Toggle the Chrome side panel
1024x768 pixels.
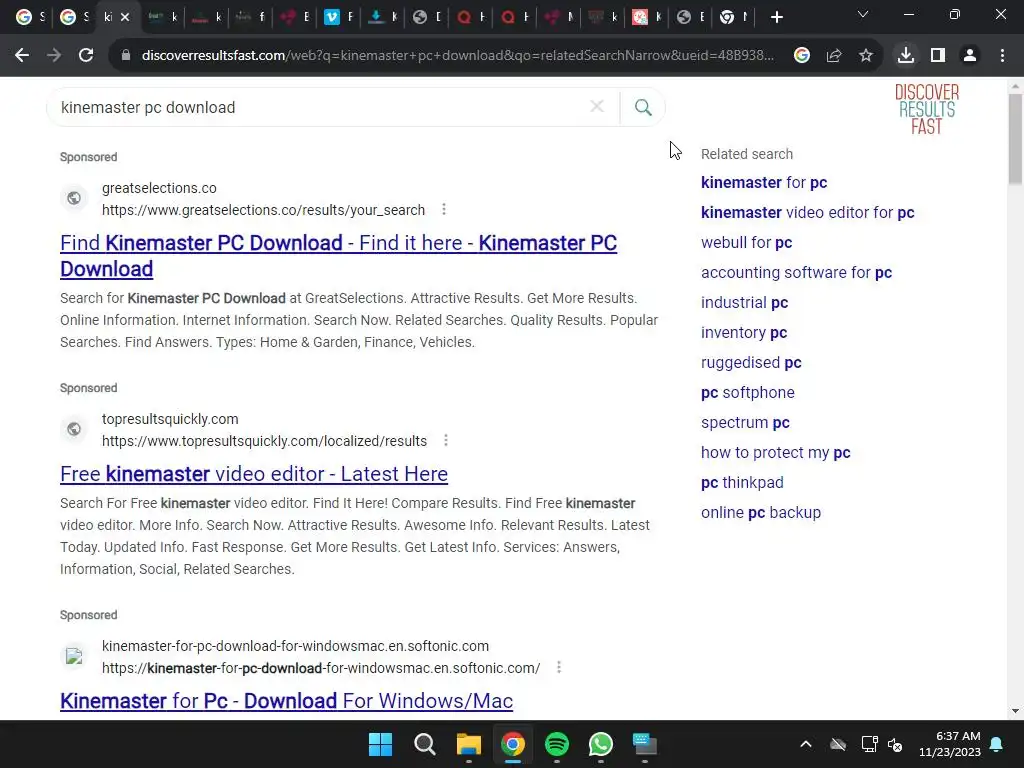(x=938, y=56)
